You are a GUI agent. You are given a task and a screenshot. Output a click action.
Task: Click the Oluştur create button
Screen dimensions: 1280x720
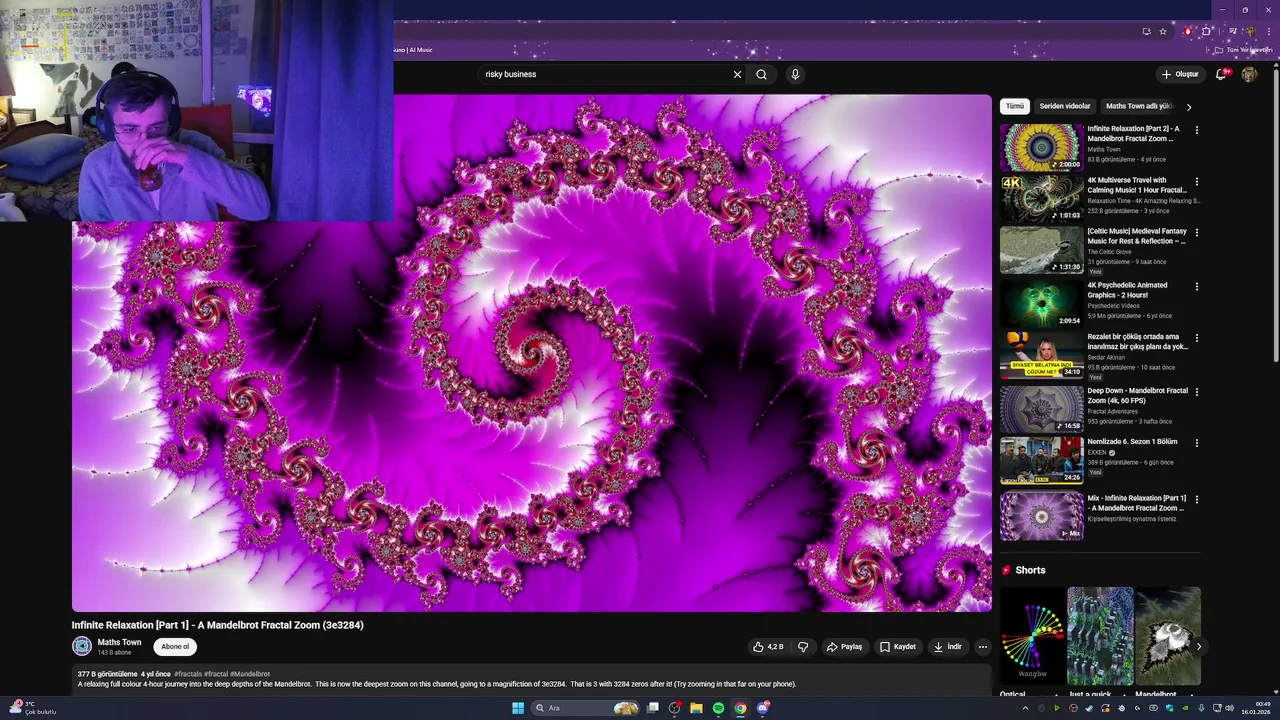(1179, 74)
